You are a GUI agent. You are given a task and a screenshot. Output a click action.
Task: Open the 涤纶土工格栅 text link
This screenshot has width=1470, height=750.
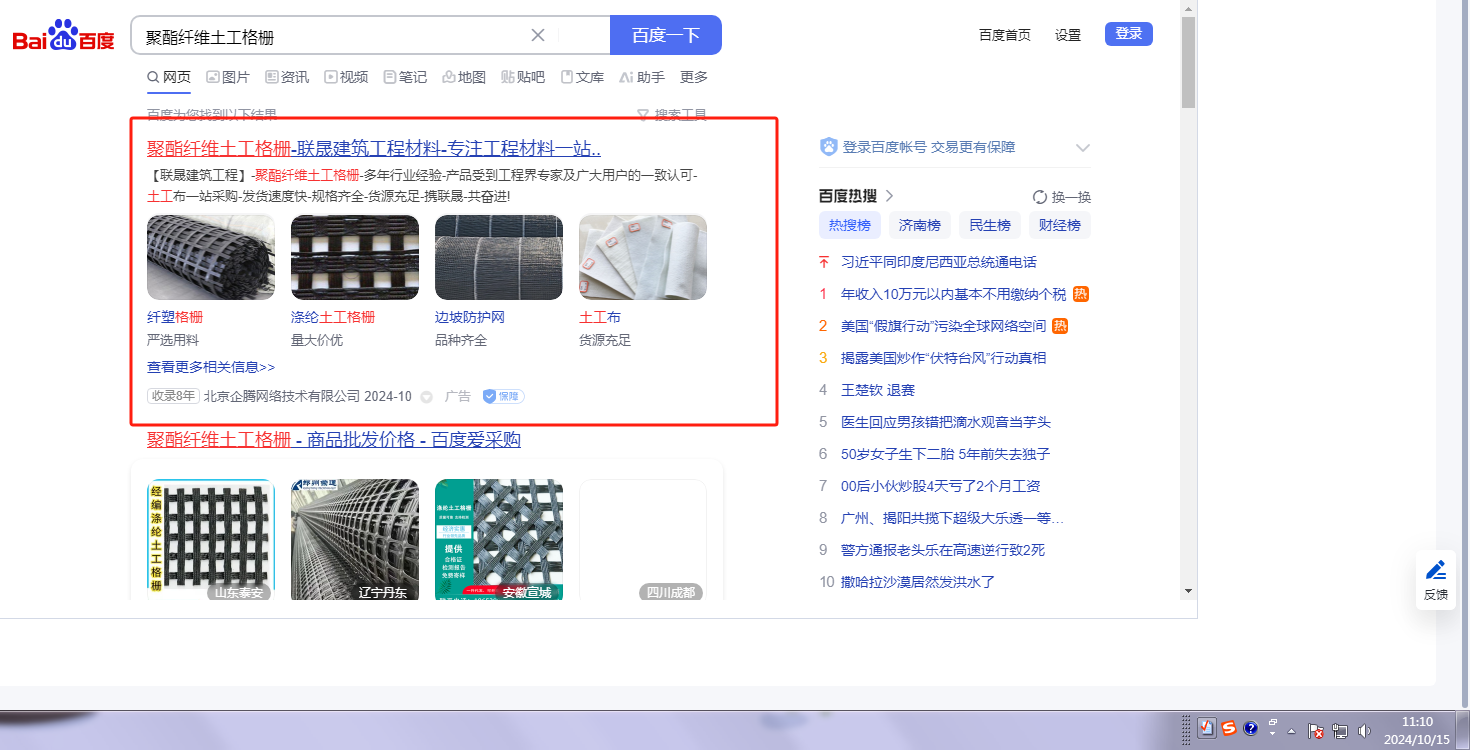click(333, 317)
